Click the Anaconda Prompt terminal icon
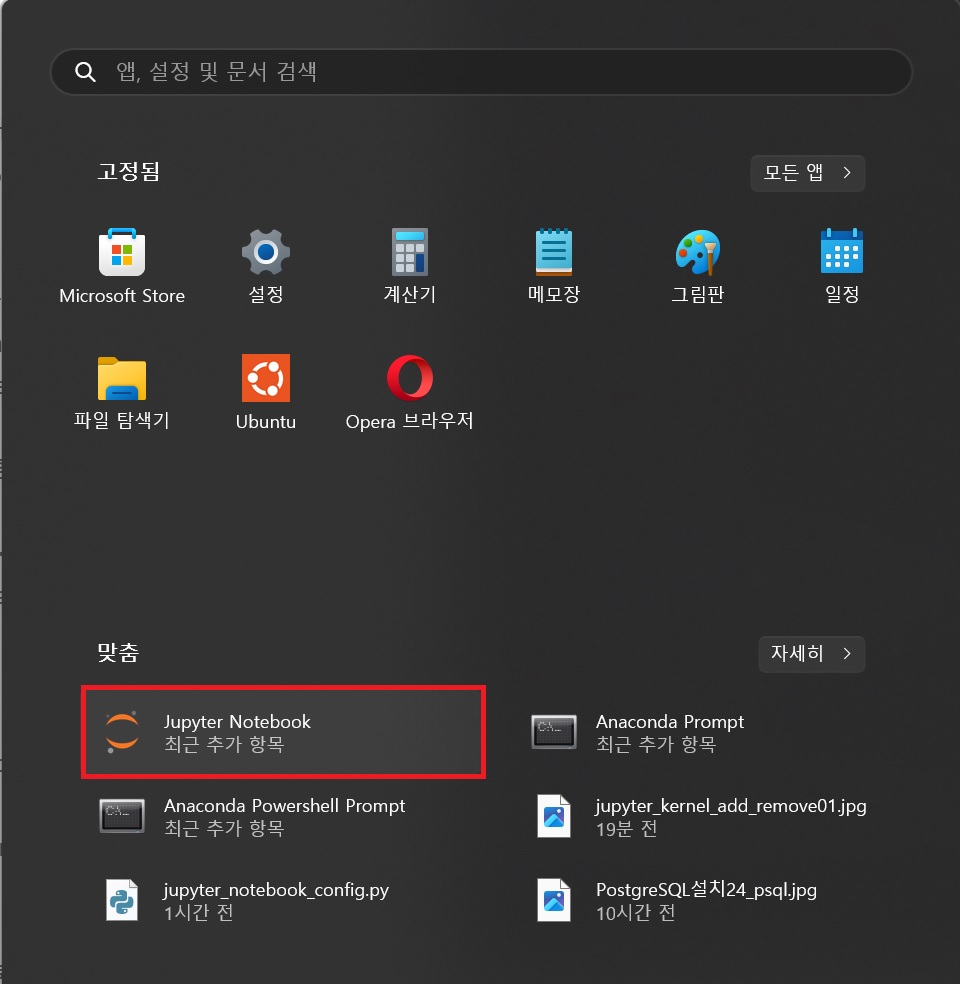 554,732
